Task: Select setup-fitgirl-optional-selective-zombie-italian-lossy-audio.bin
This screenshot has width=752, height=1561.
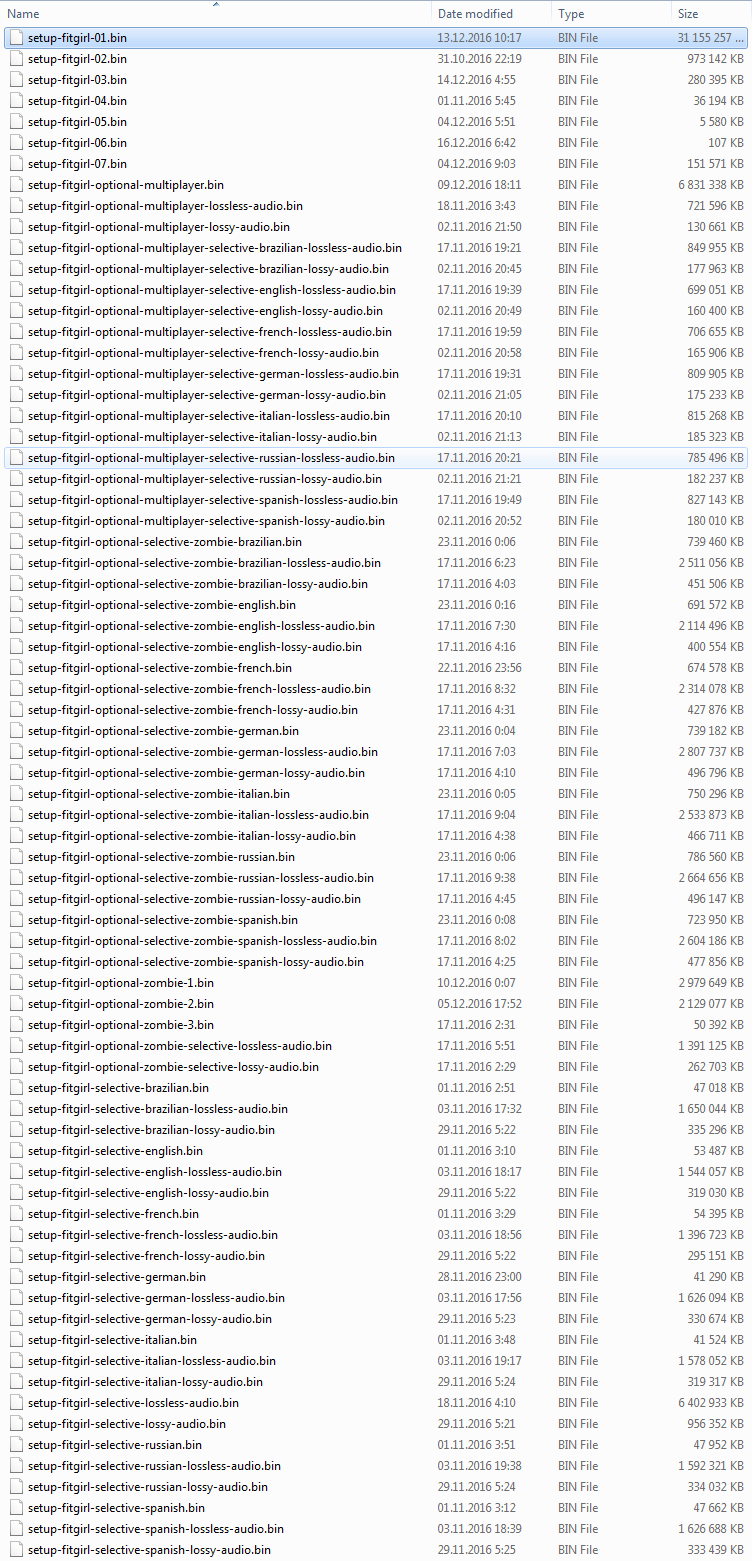Action: pos(192,836)
